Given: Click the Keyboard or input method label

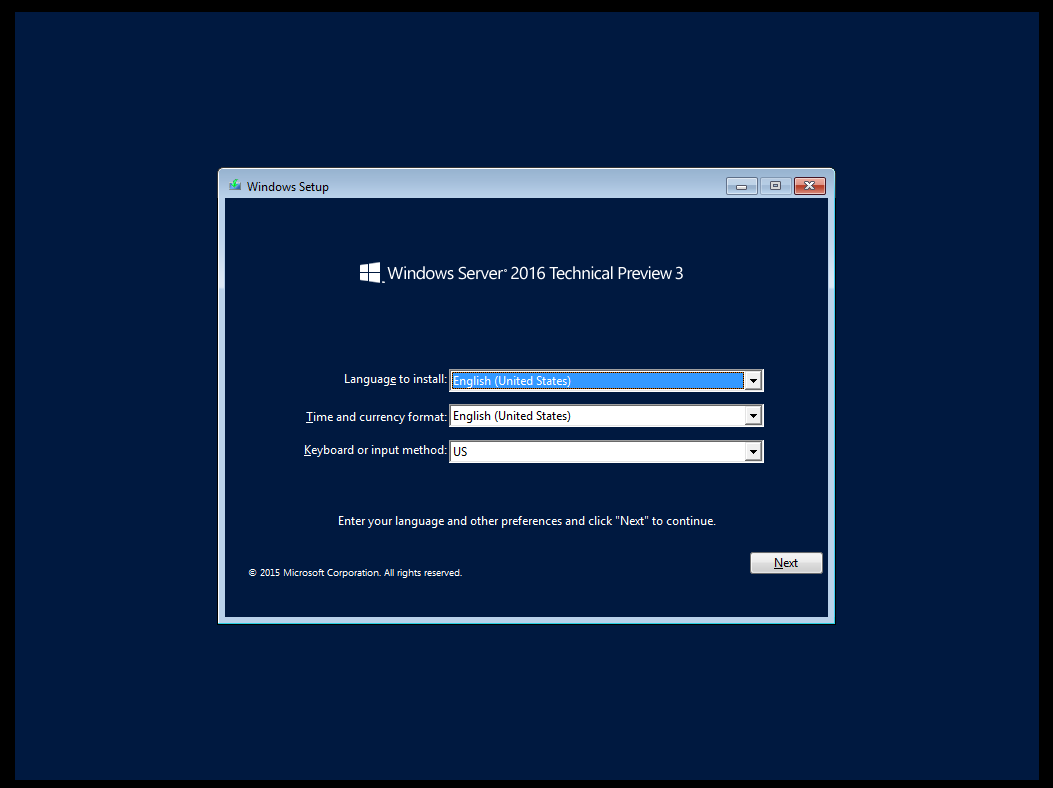Looking at the screenshot, I should coord(375,450).
